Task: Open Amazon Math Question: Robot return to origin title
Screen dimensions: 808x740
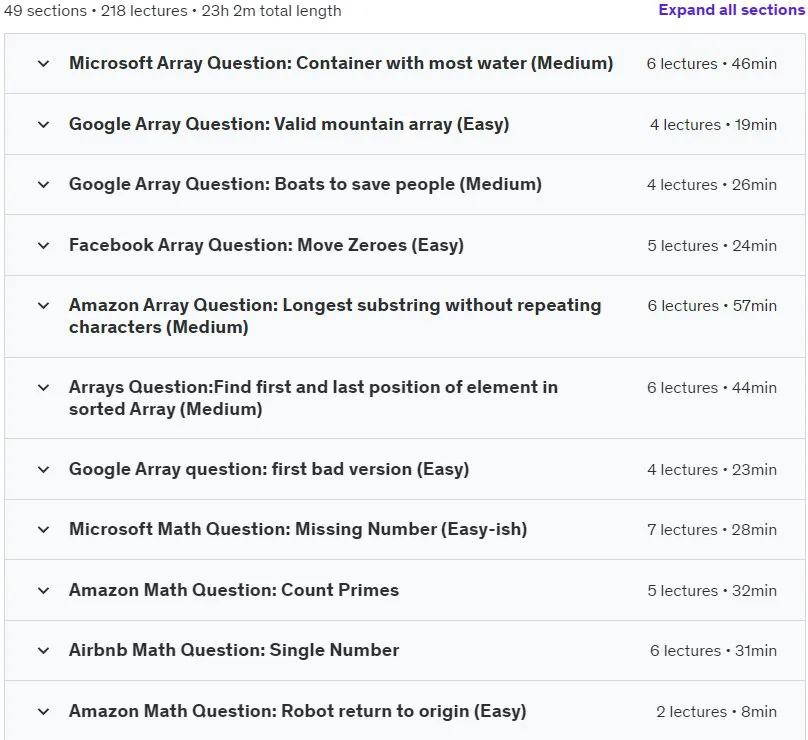Action: (297, 711)
